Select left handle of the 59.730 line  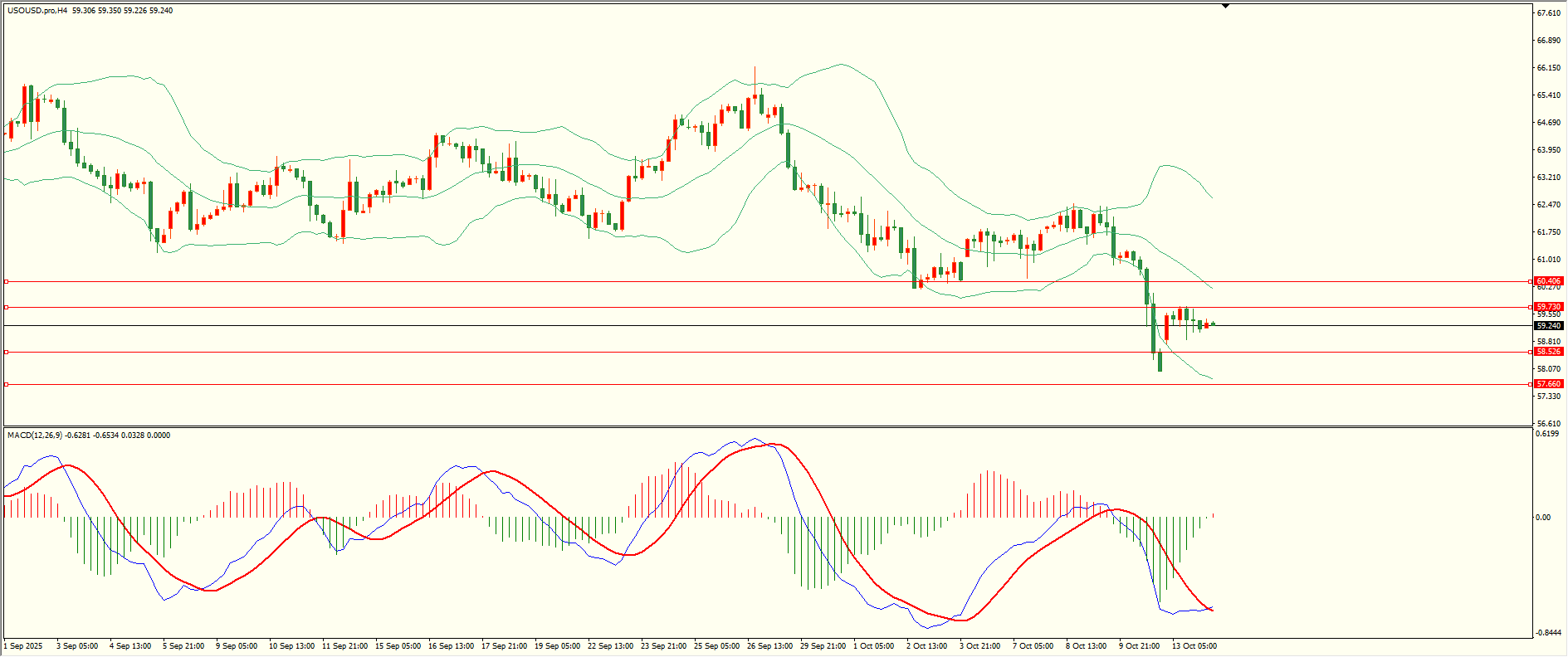pyautogui.click(x=7, y=307)
